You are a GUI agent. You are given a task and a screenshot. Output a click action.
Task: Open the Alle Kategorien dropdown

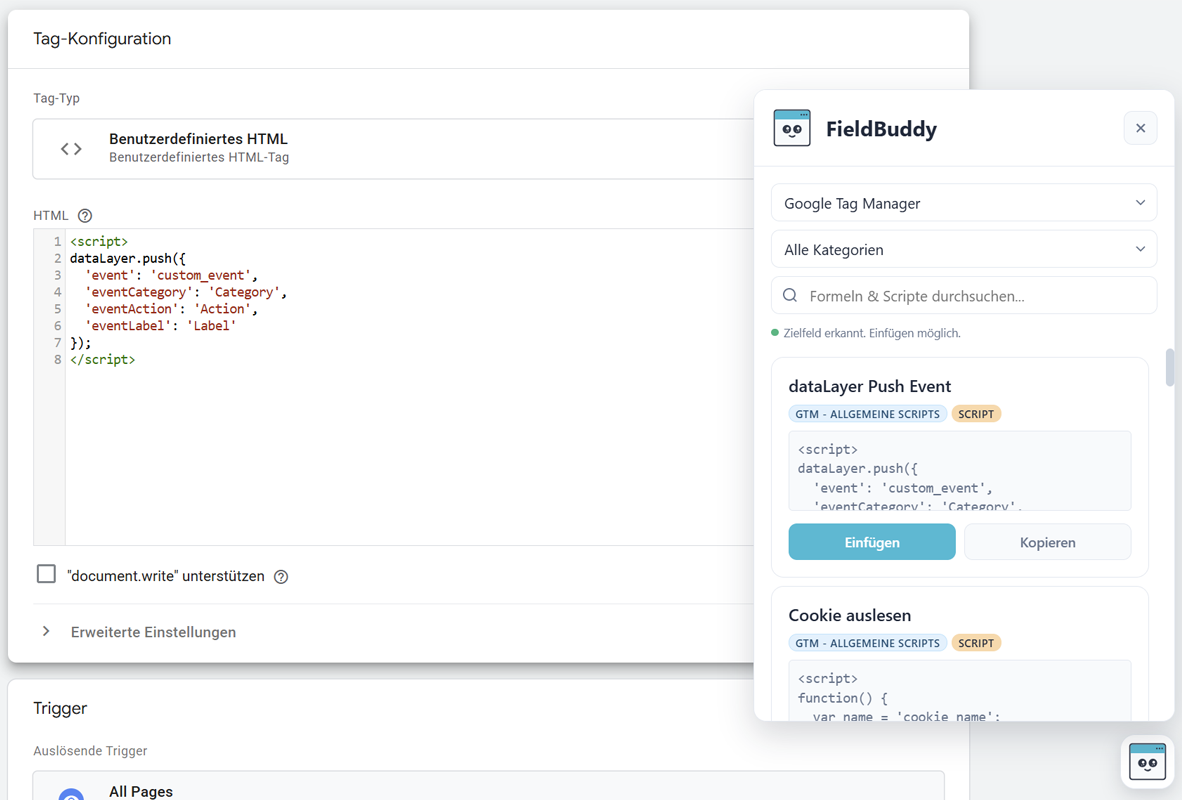(963, 250)
